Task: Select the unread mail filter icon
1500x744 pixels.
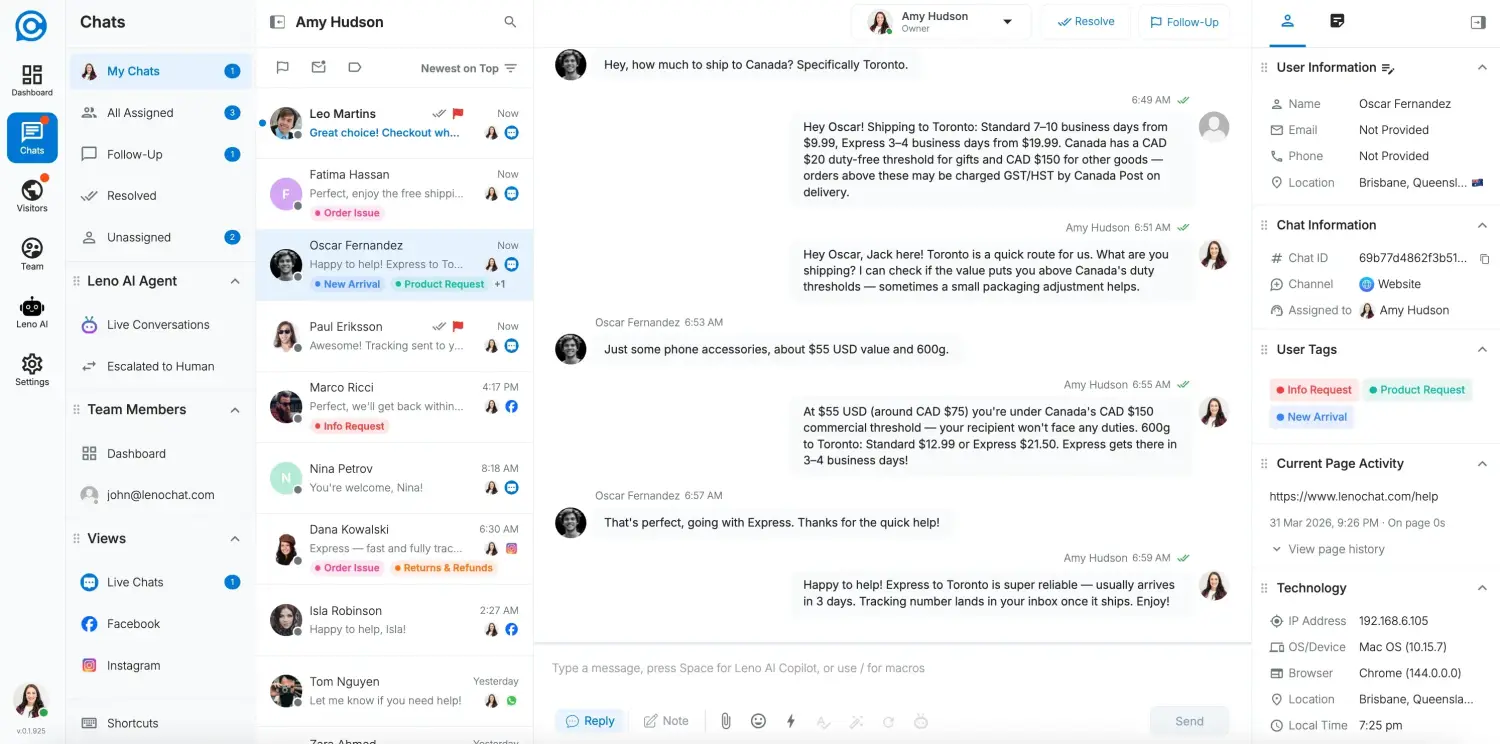Action: pyautogui.click(x=318, y=67)
